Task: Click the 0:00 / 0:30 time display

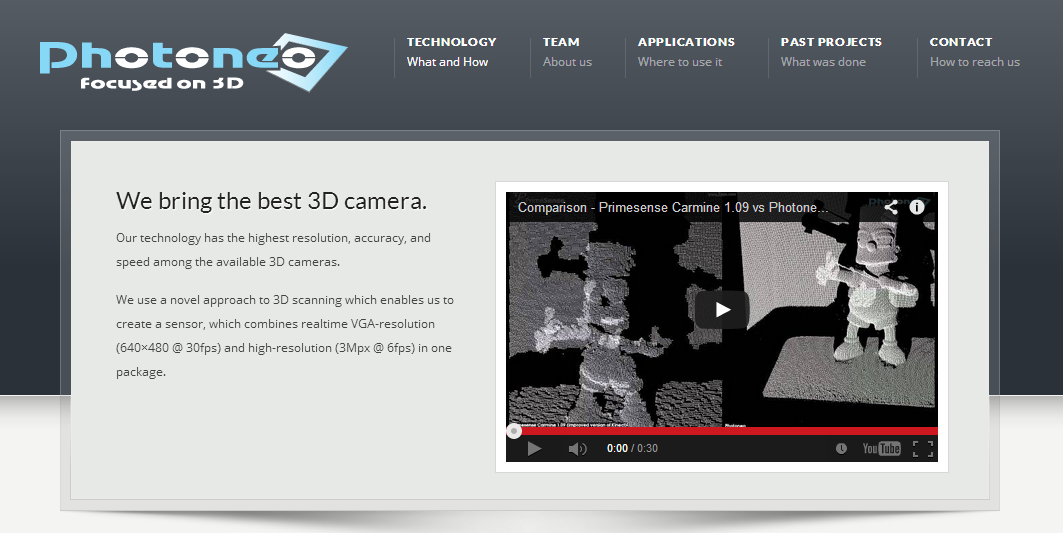Action: 632,449
